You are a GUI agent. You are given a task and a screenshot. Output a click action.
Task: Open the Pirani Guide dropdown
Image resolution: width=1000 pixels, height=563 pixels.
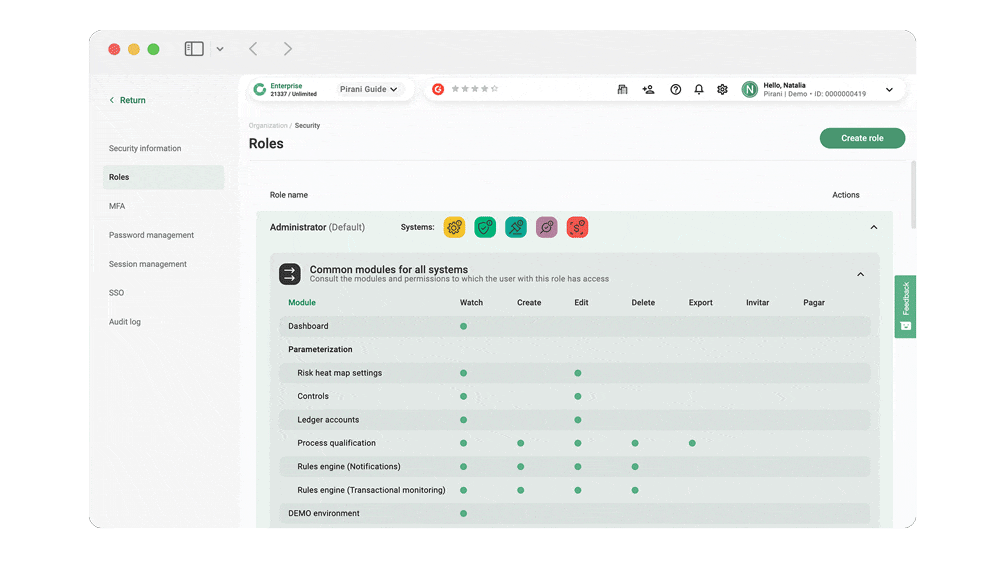[x=368, y=90]
